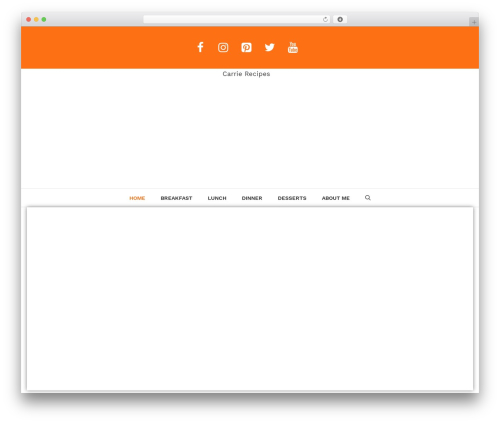This screenshot has width=500, height=423.
Task: Minimize the window with yellow button
Action: coord(36,19)
